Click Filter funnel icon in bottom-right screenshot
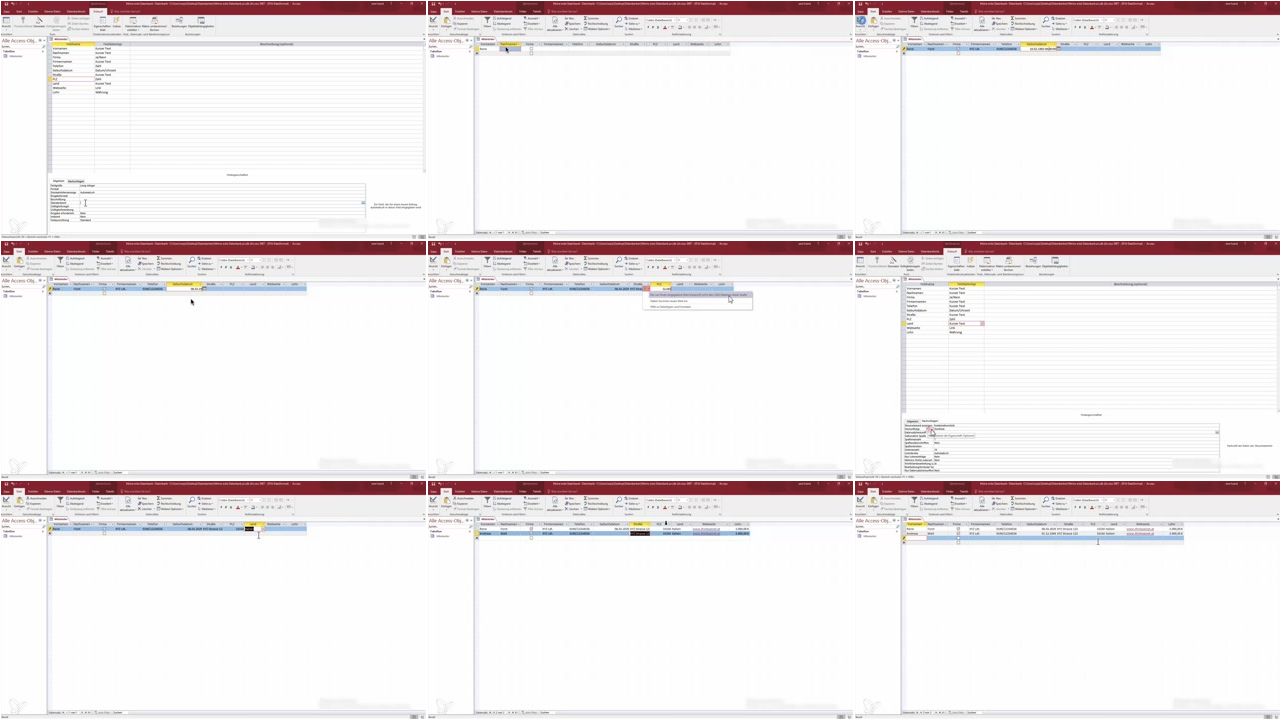The width and height of the screenshot is (1281, 720). 914,501
